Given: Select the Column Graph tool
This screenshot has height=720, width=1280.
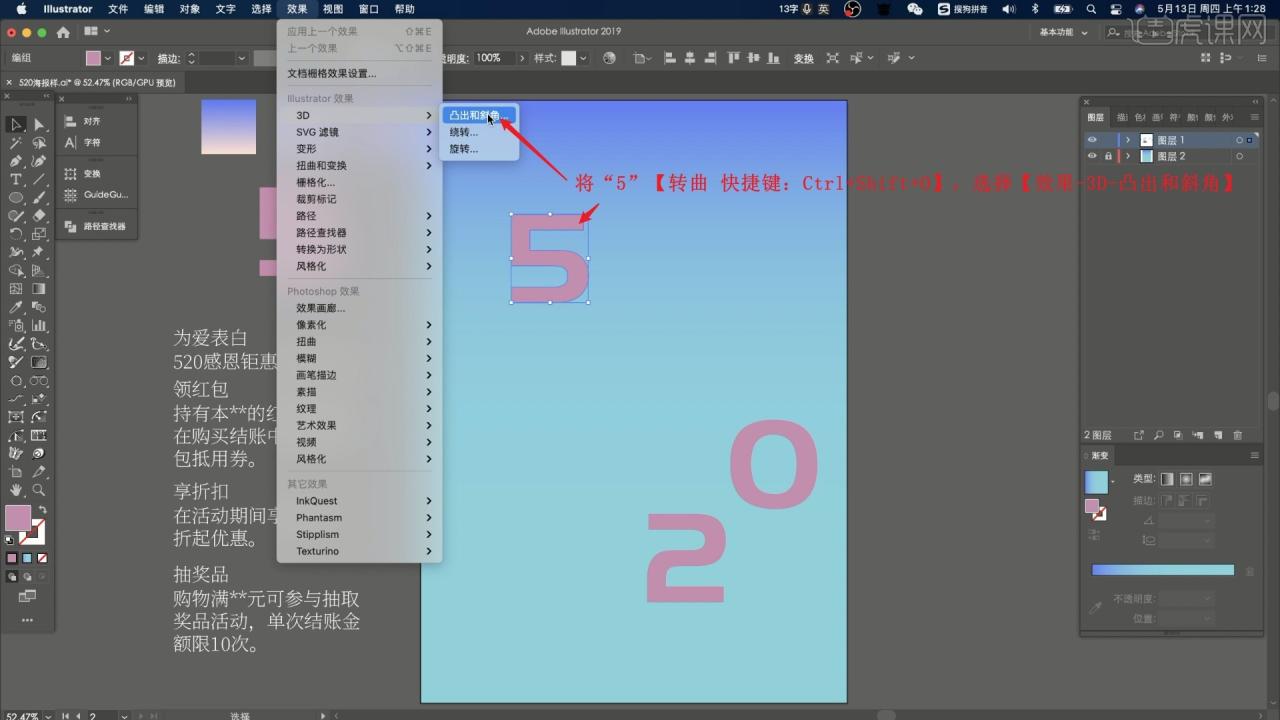Looking at the screenshot, I should click(39, 325).
